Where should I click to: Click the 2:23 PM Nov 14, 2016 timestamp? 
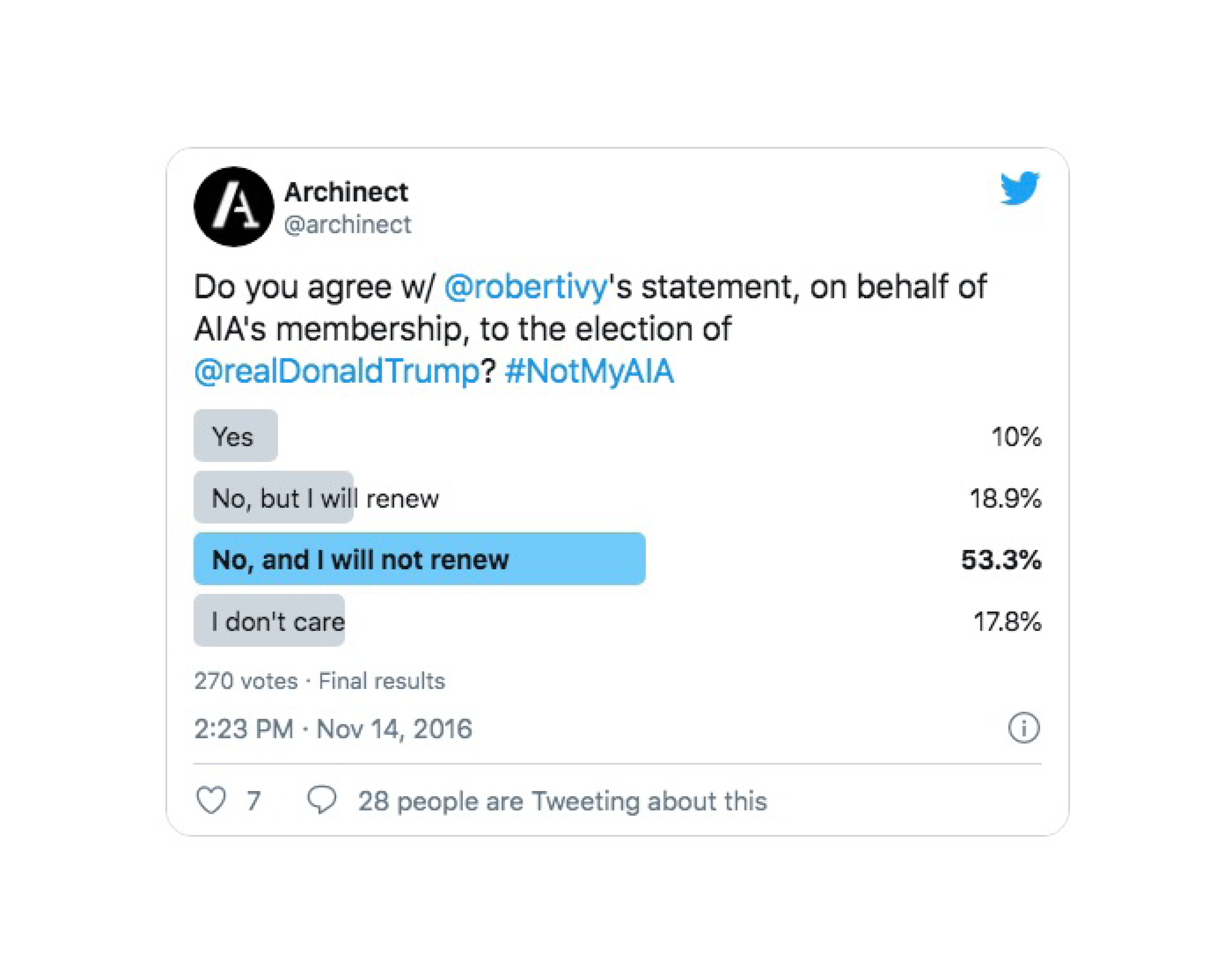(x=333, y=729)
